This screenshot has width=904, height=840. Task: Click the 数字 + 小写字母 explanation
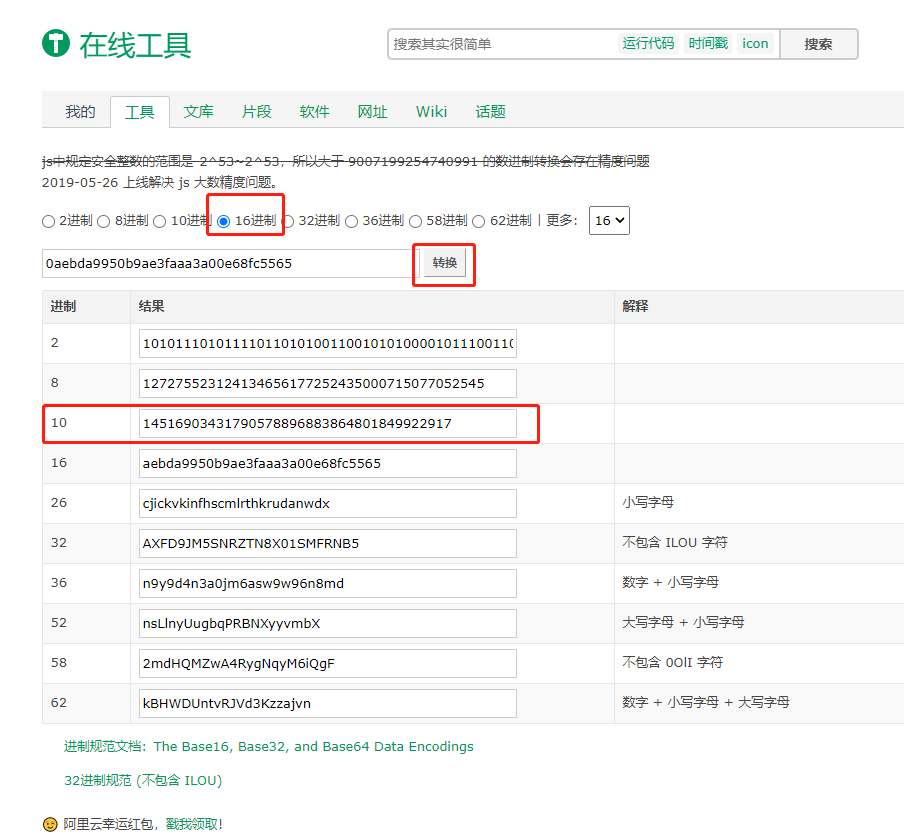point(671,582)
